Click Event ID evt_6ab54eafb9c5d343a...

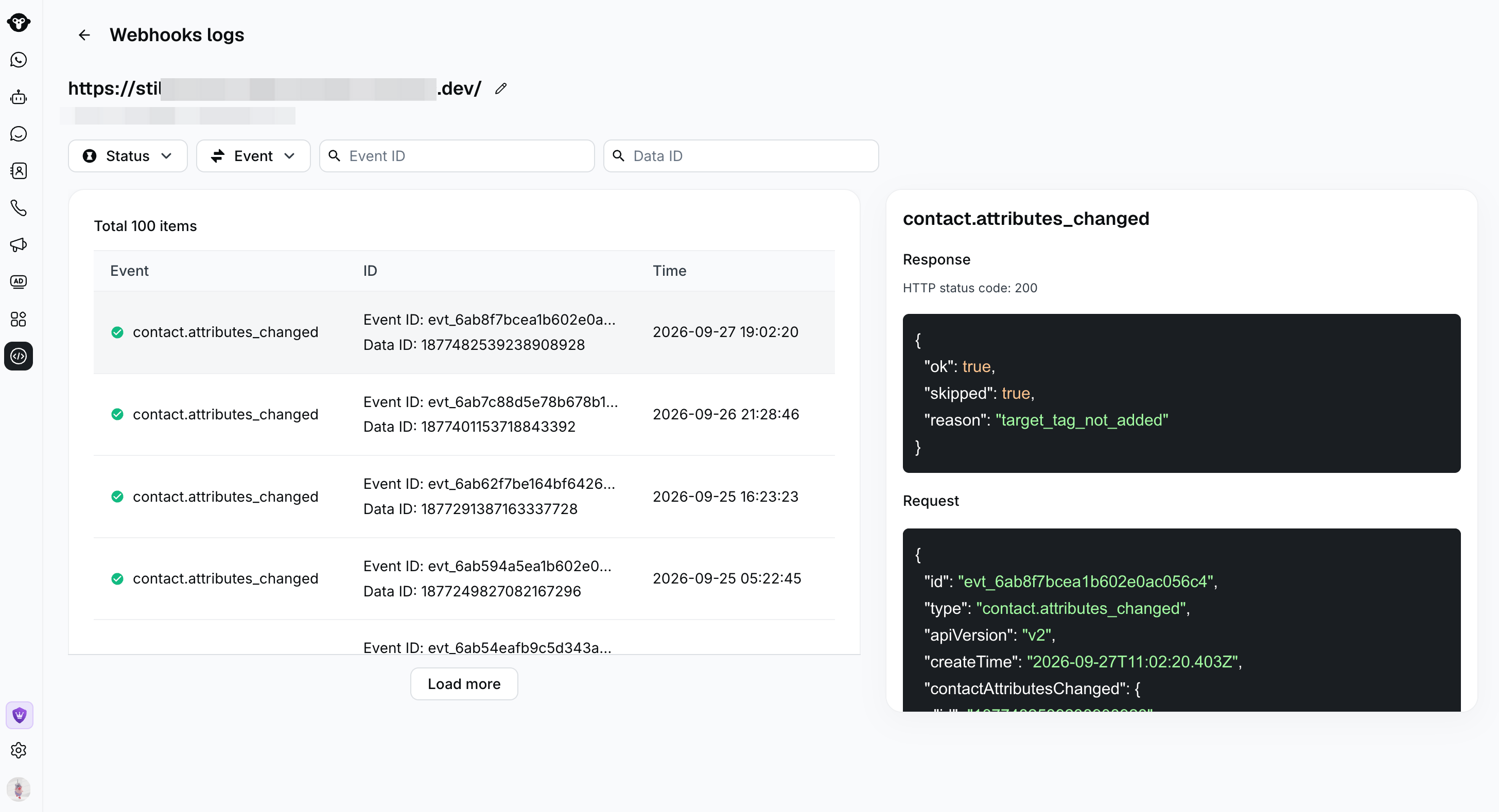[x=487, y=648]
